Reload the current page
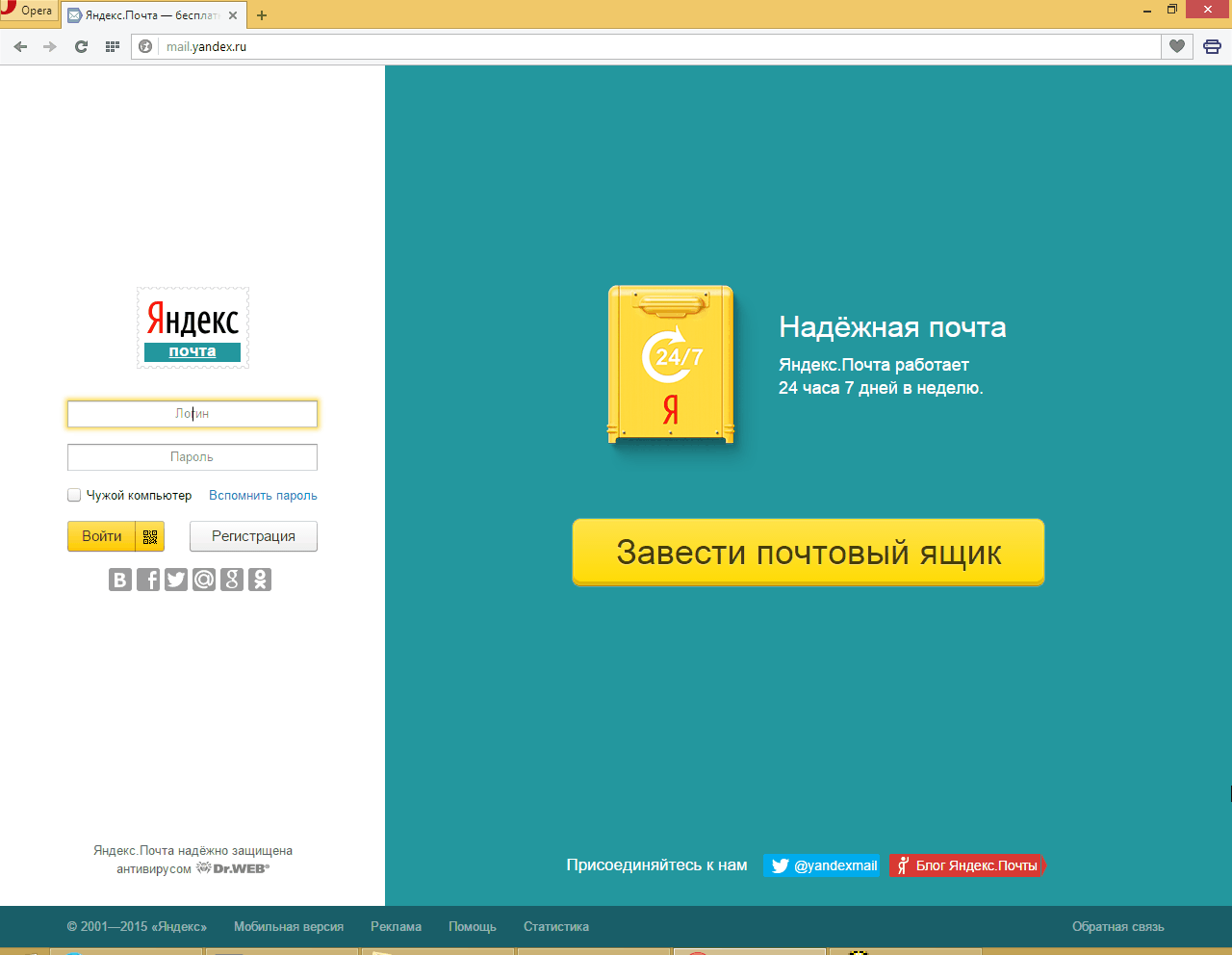 point(81,46)
